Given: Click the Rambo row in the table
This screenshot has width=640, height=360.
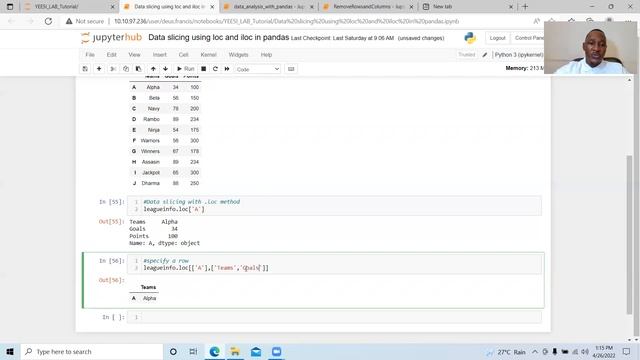Looking at the screenshot, I should [x=165, y=119].
